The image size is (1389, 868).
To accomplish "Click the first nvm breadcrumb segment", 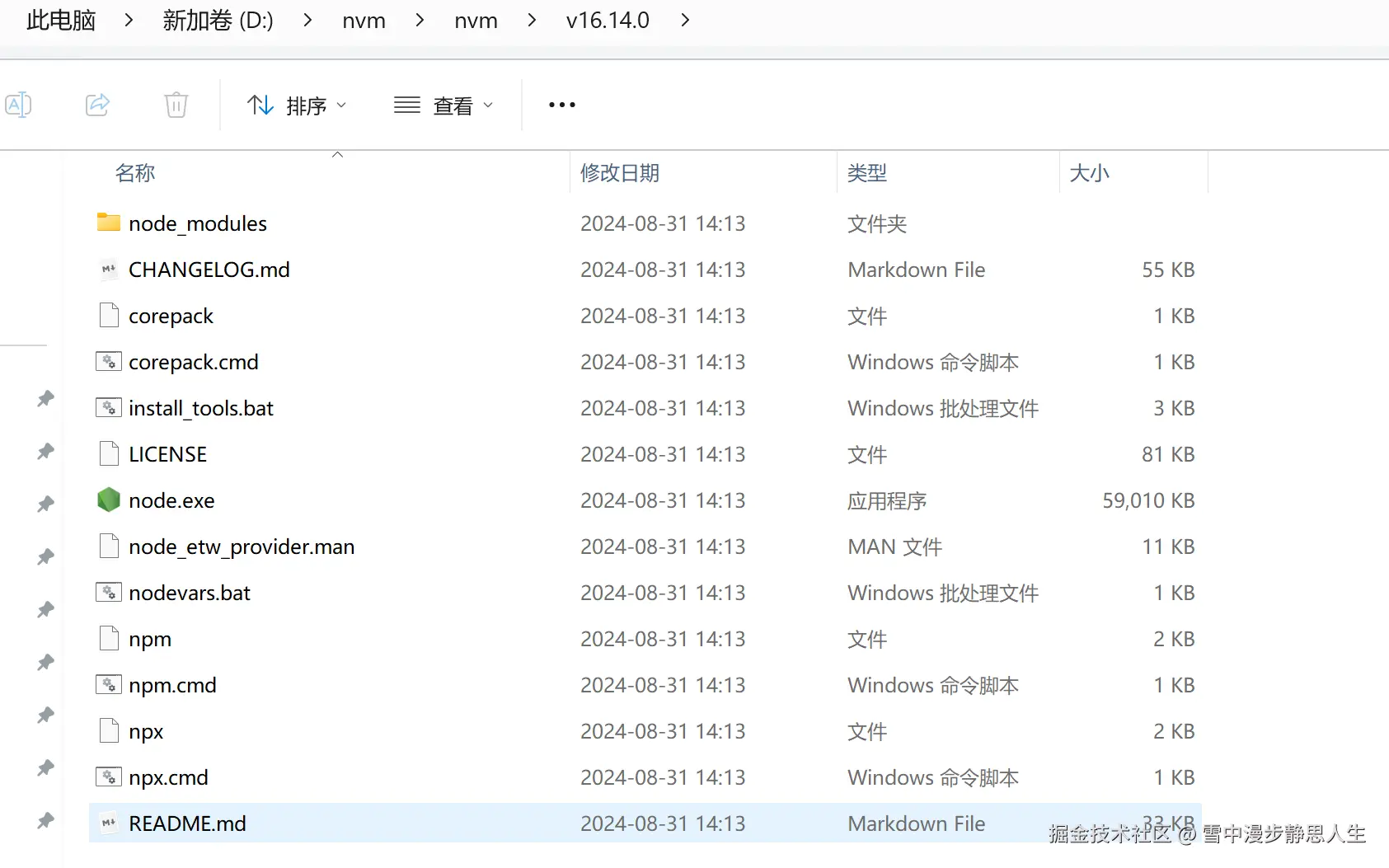I will point(364,20).
